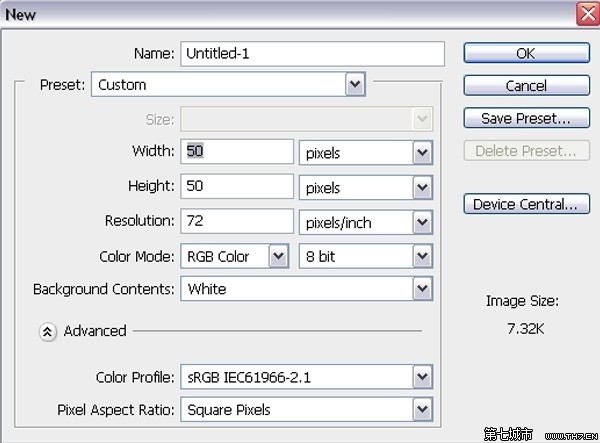Close the New dialog window
This screenshot has height=443, width=600.
point(587,13)
